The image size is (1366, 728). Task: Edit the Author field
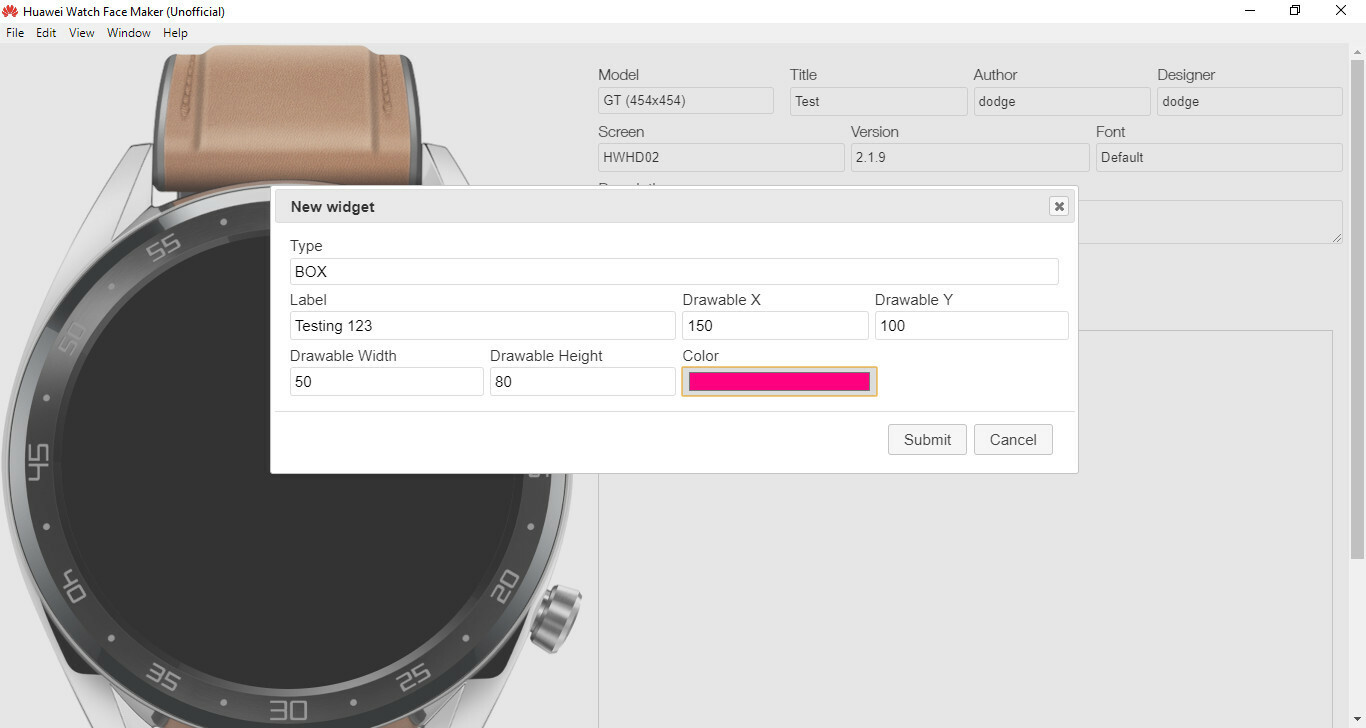click(1062, 101)
